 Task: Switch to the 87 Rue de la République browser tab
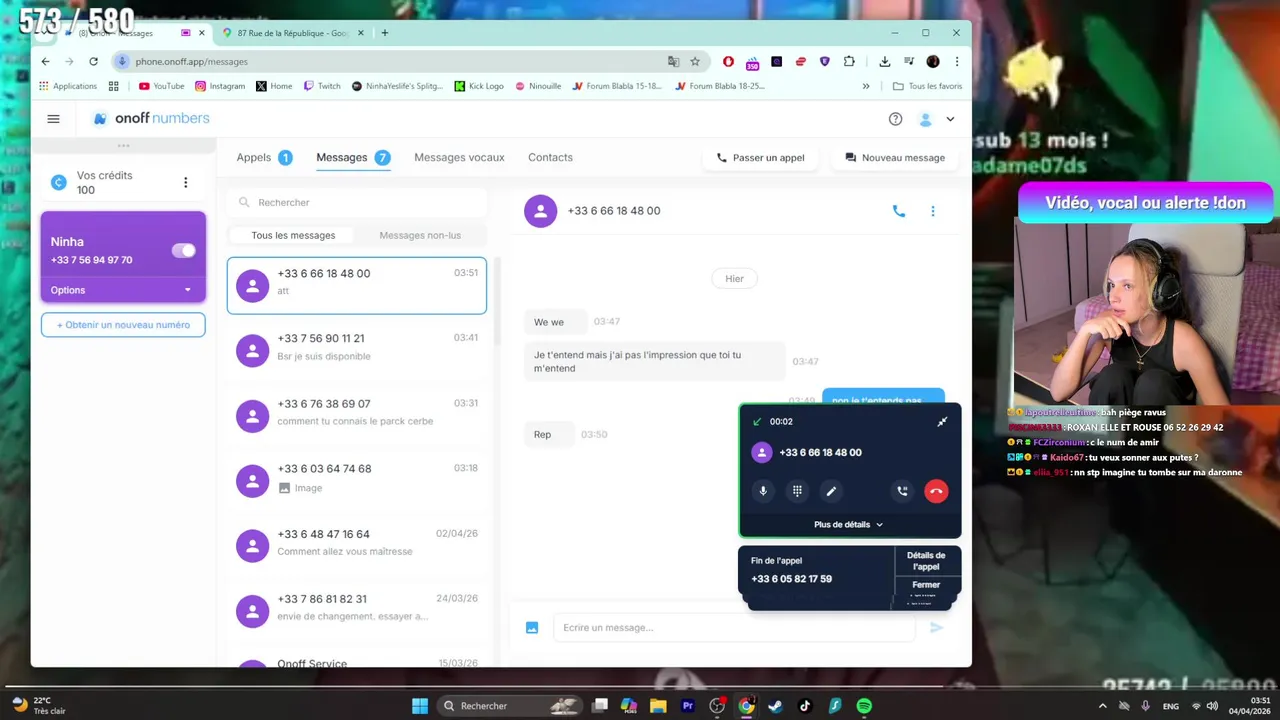tap(291, 33)
